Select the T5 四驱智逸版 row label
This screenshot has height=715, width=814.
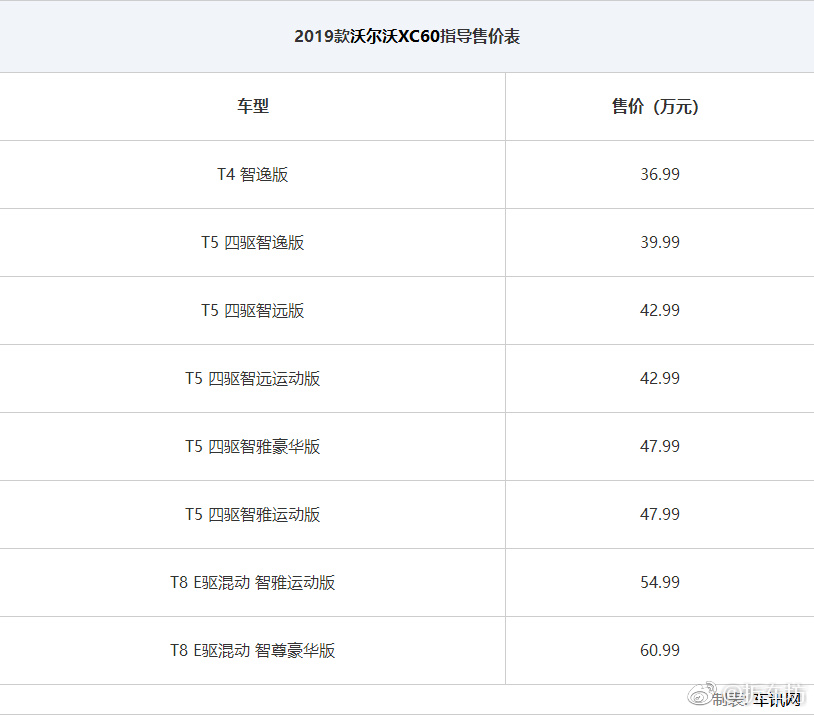(252, 242)
